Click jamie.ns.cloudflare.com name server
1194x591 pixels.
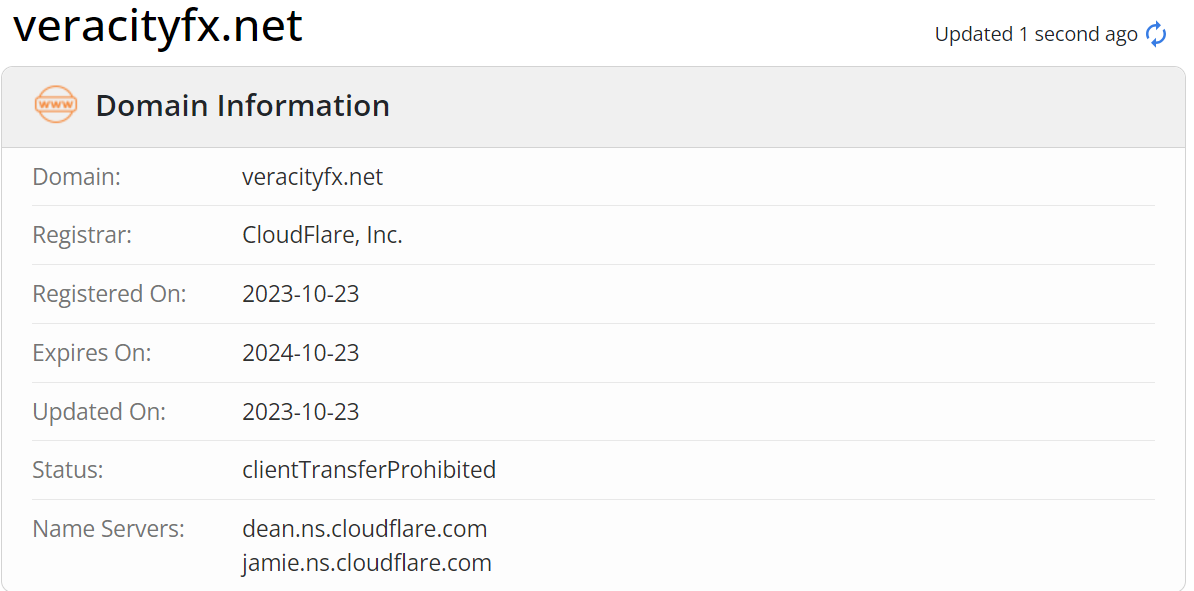point(367,563)
